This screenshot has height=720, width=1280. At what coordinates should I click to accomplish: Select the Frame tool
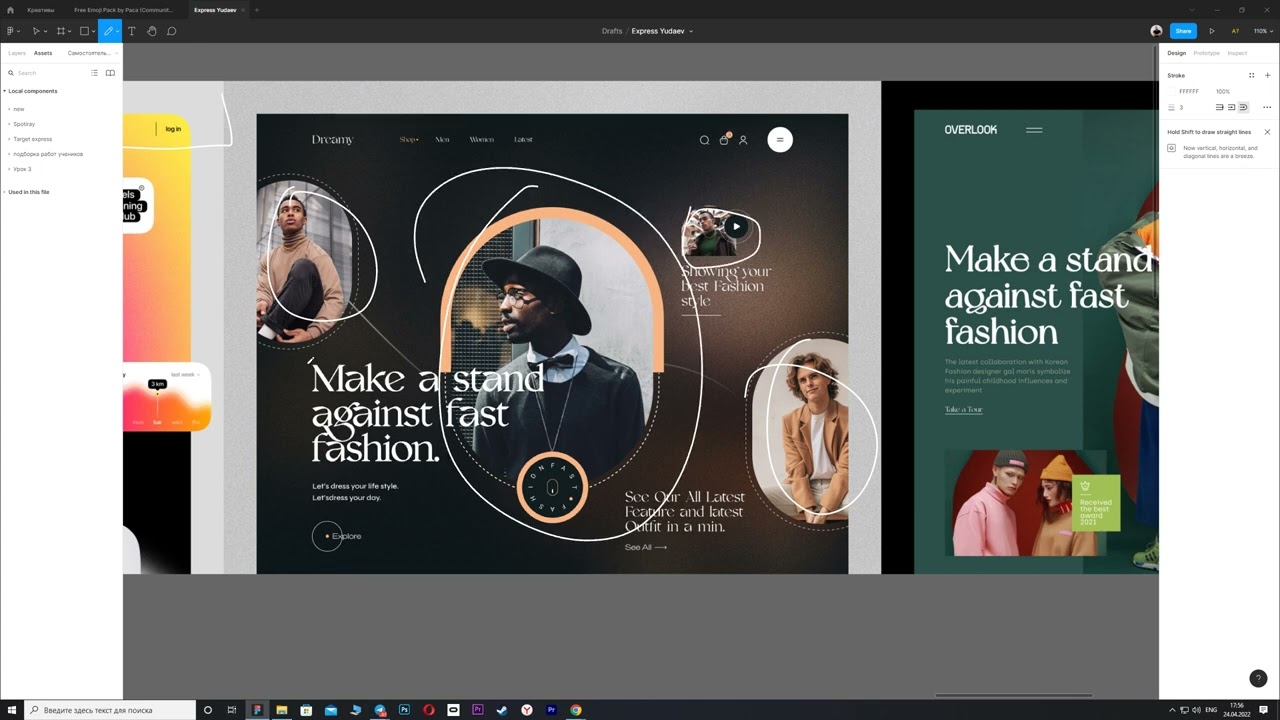[x=61, y=31]
